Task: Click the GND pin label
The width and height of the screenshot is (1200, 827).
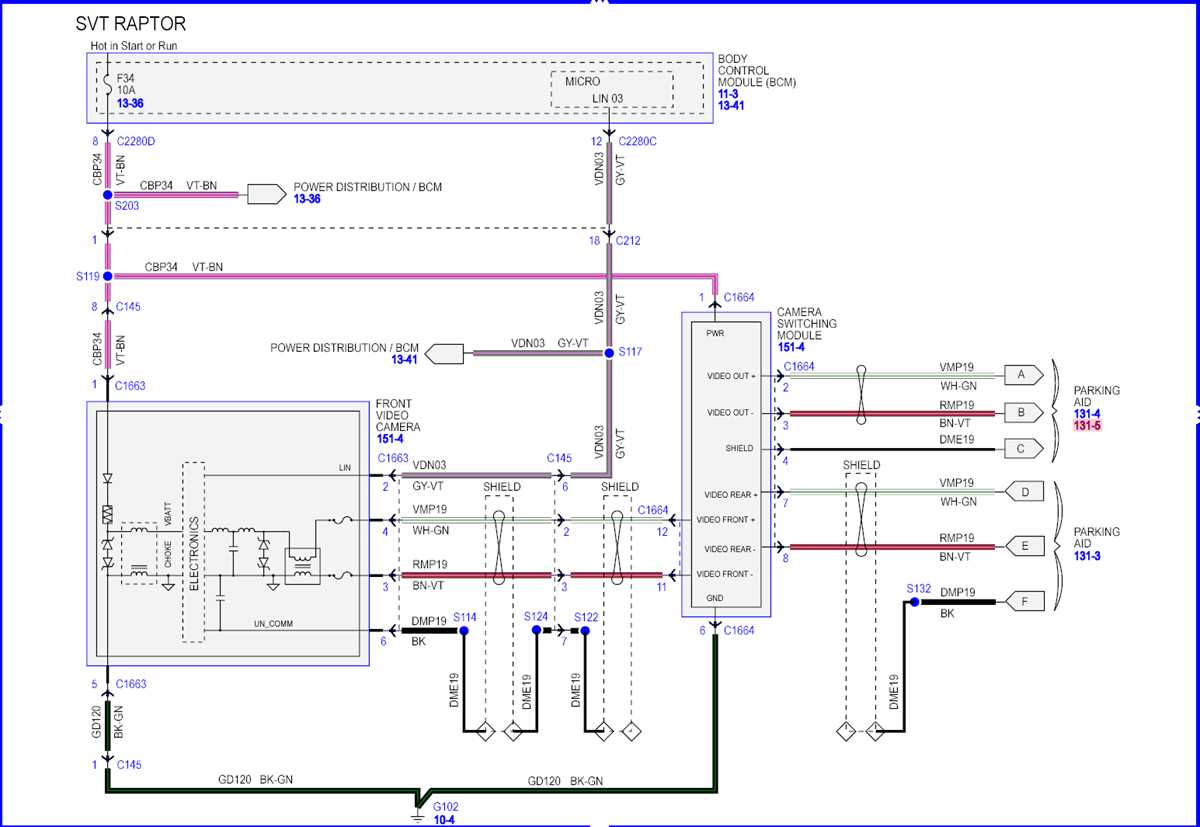Action: click(x=715, y=598)
